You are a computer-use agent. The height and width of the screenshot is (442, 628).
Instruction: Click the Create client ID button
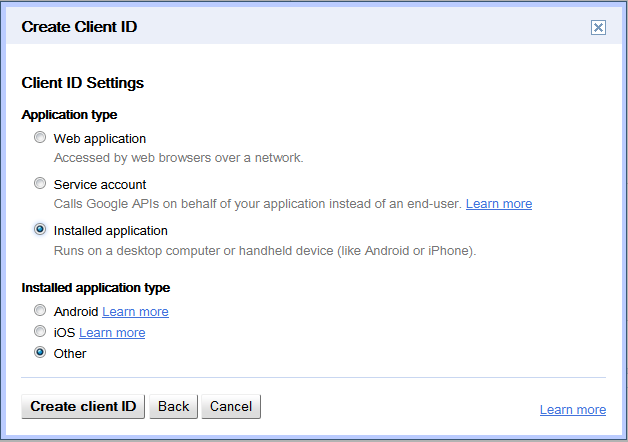click(83, 406)
